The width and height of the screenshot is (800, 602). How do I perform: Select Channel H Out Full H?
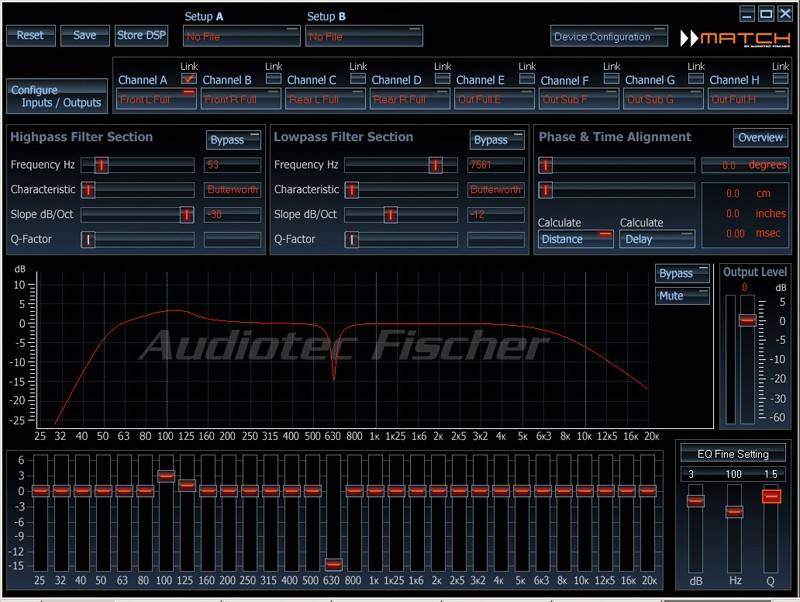(747, 99)
